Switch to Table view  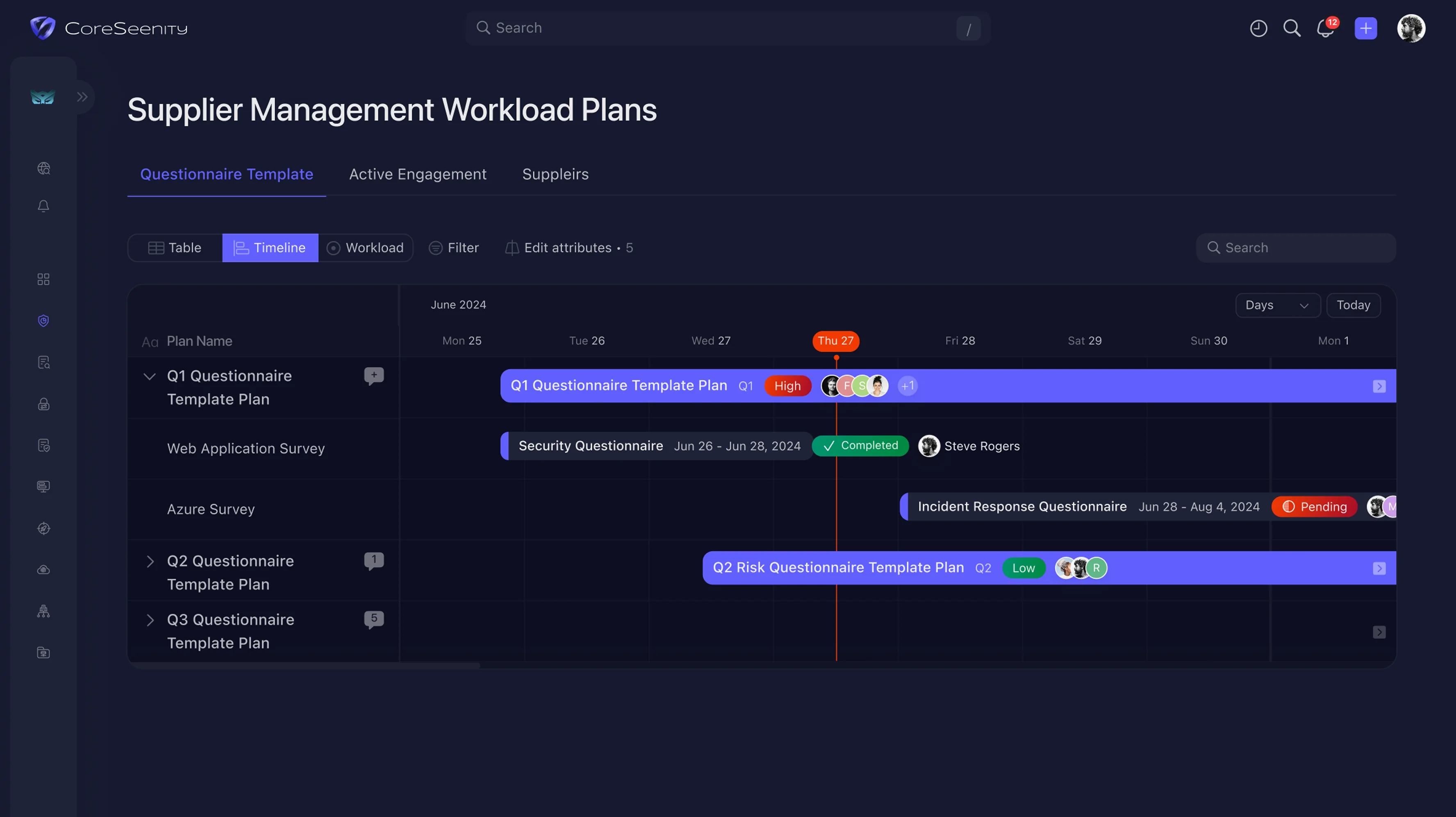(x=175, y=248)
